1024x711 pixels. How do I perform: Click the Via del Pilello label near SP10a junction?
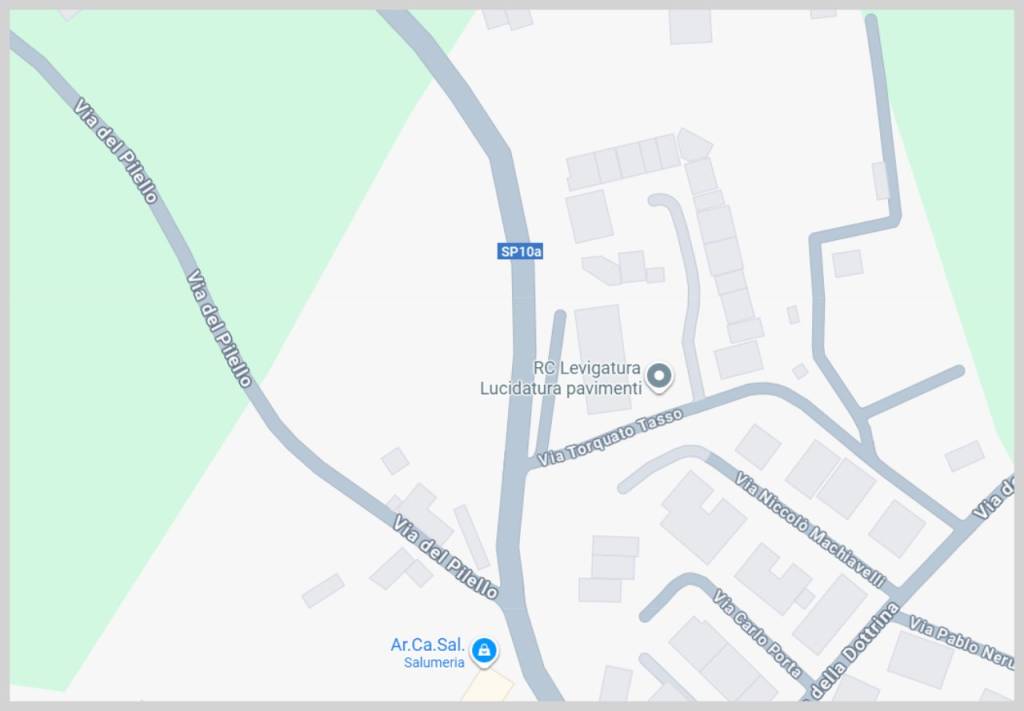click(x=445, y=557)
